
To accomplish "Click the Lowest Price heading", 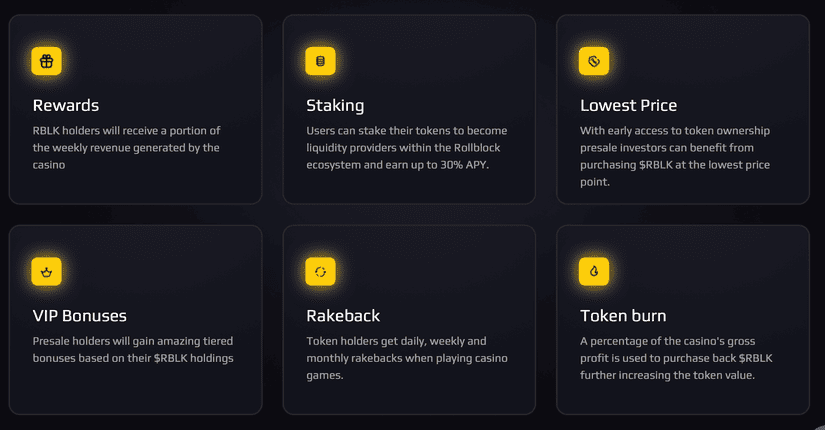I will [628, 105].
